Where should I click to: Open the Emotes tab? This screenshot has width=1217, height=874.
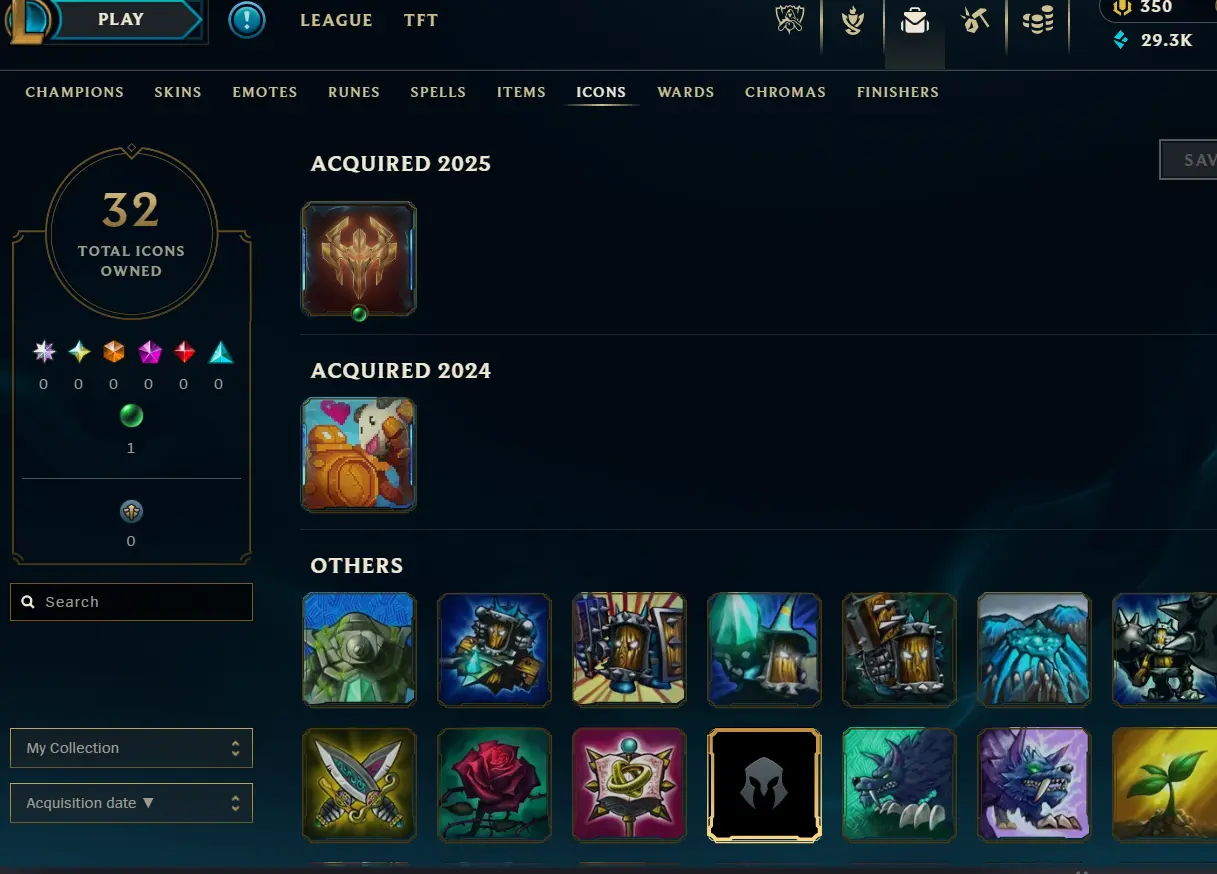[265, 92]
